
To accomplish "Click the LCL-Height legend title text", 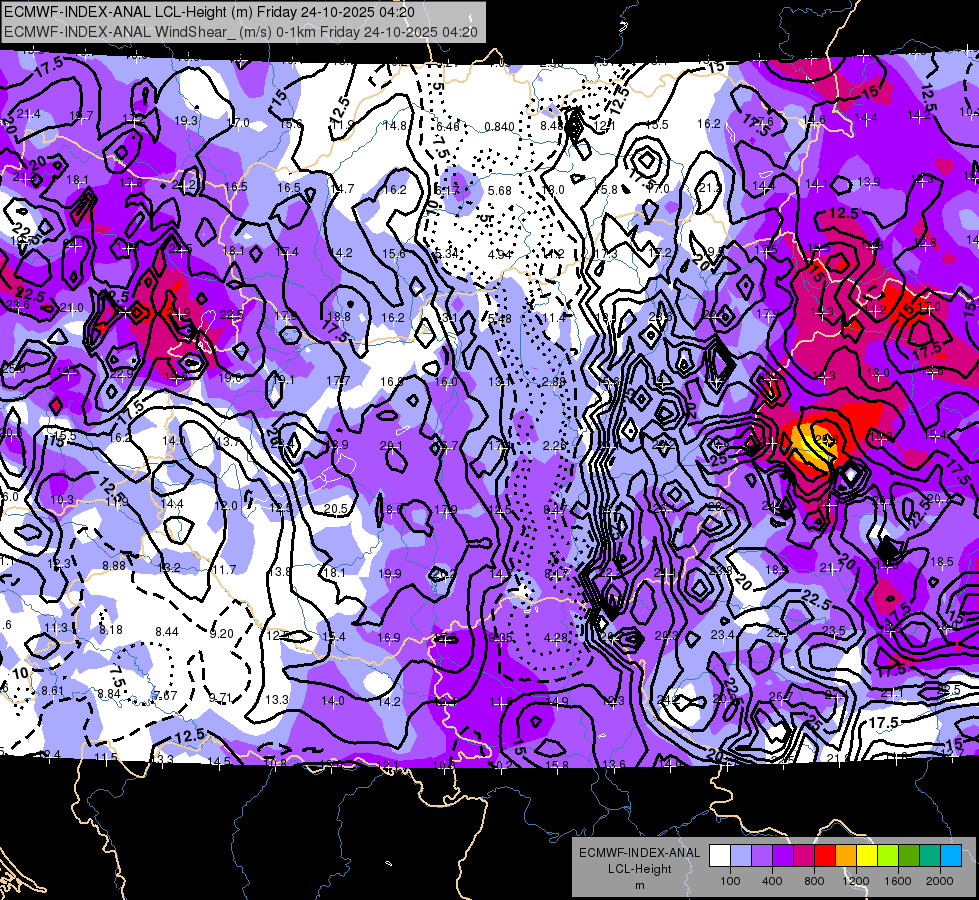I will pyautogui.click(x=640, y=869).
